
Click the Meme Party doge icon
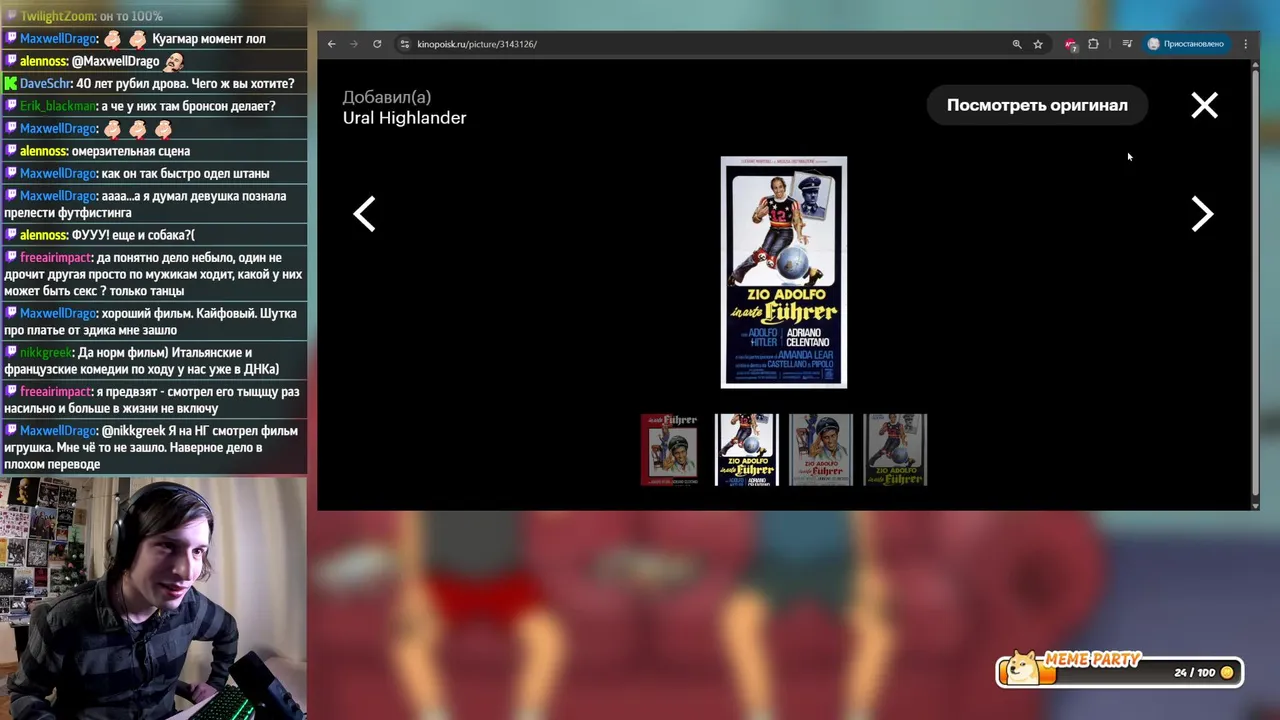coord(1022,668)
